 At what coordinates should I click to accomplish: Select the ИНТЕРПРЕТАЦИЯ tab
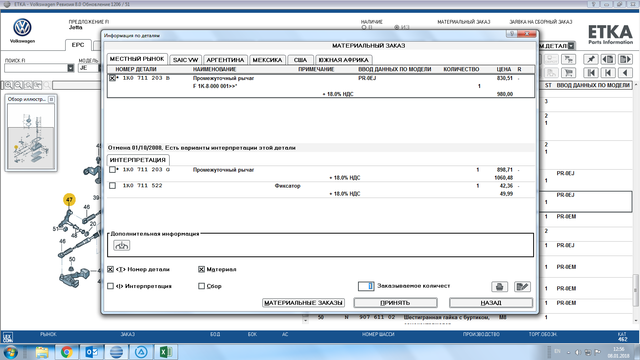click(138, 160)
